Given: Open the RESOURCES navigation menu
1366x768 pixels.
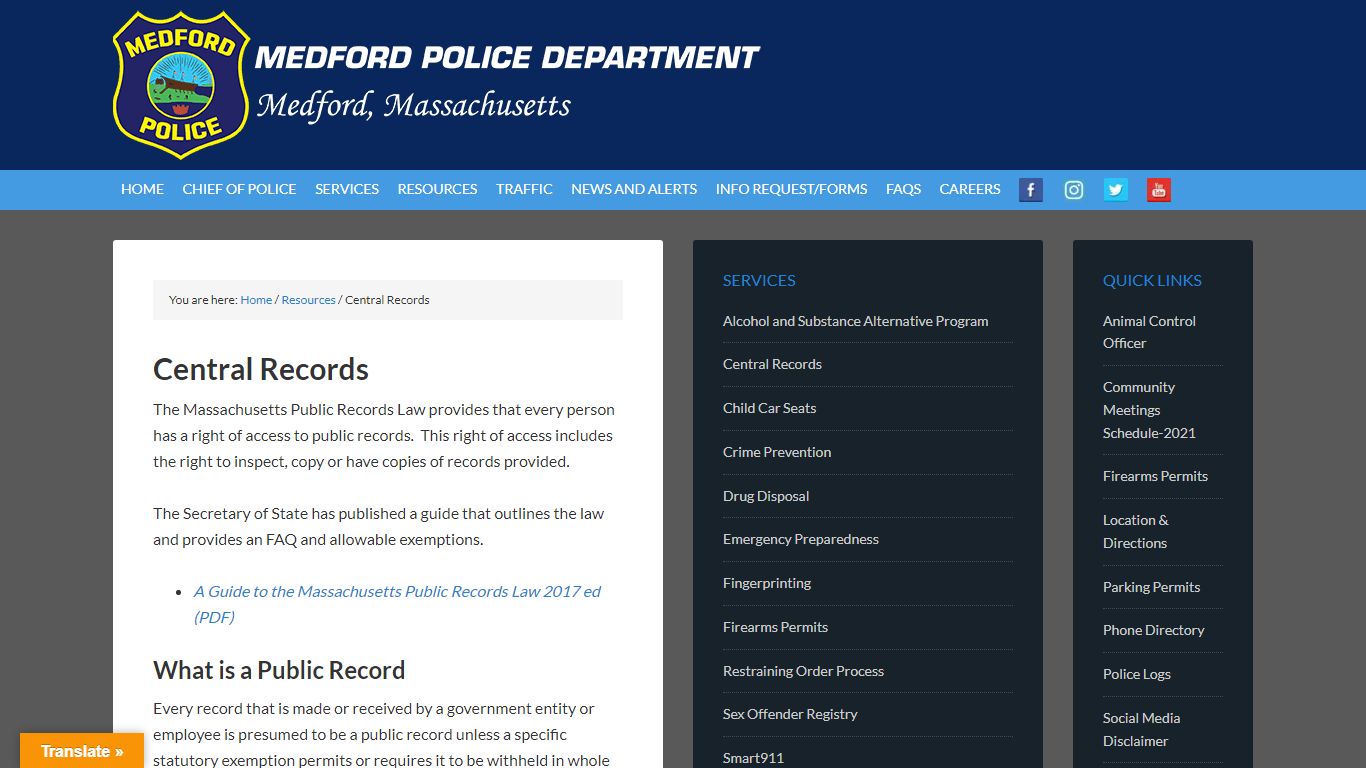Looking at the screenshot, I should [437, 189].
